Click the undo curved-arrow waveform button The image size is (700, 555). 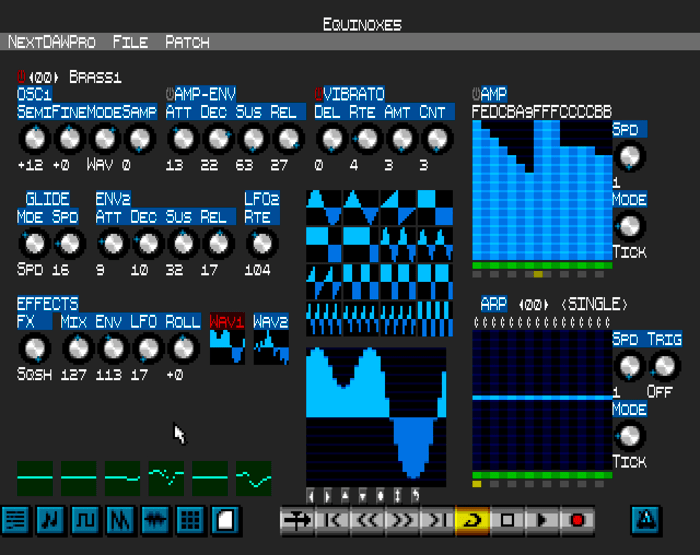click(x=415, y=496)
